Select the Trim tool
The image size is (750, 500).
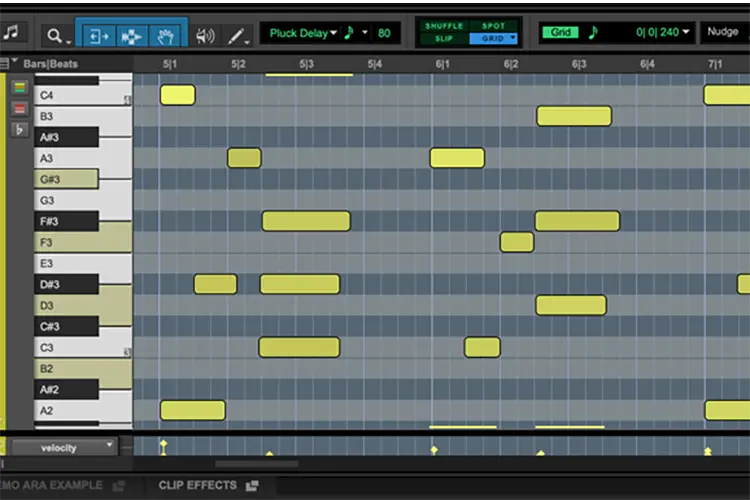[x=99, y=36]
